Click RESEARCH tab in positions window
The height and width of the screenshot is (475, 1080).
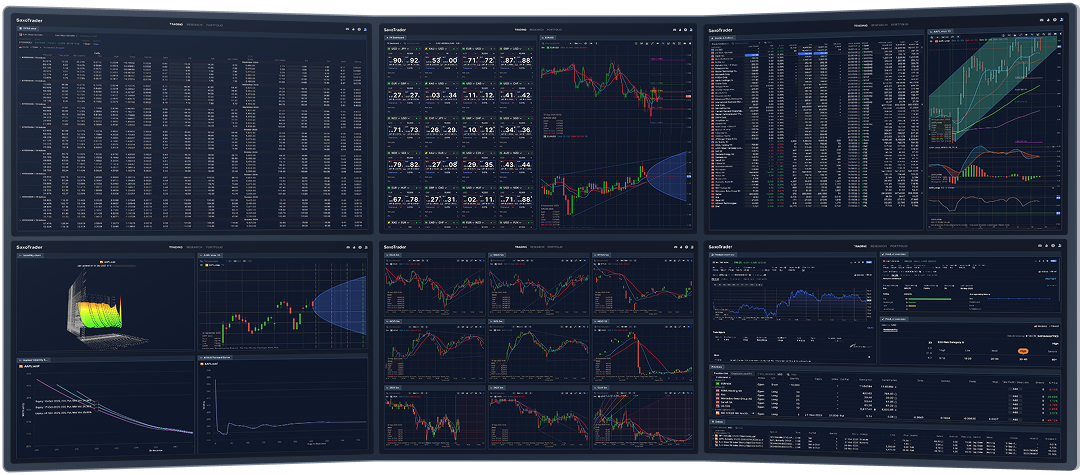pyautogui.click(x=879, y=246)
